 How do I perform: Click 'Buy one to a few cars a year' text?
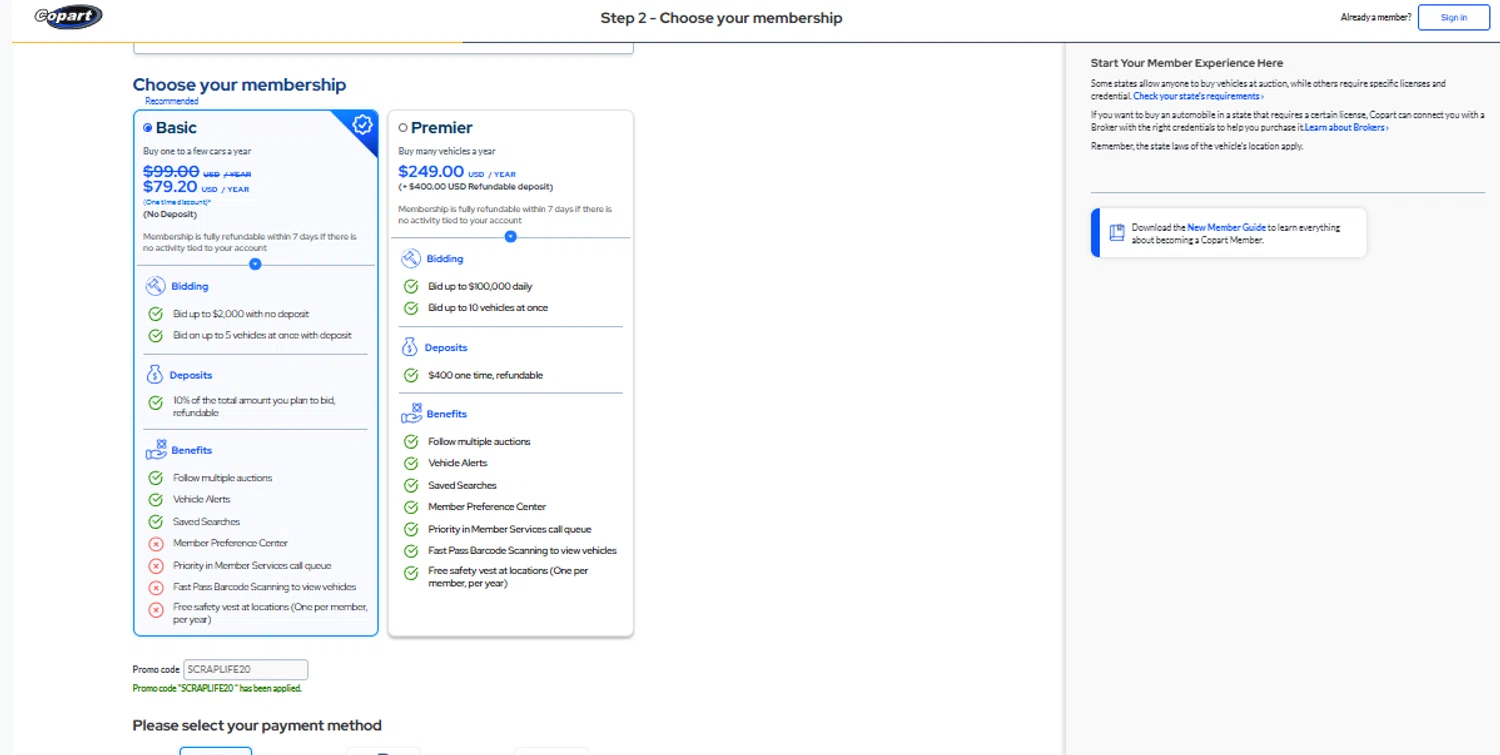coord(197,152)
